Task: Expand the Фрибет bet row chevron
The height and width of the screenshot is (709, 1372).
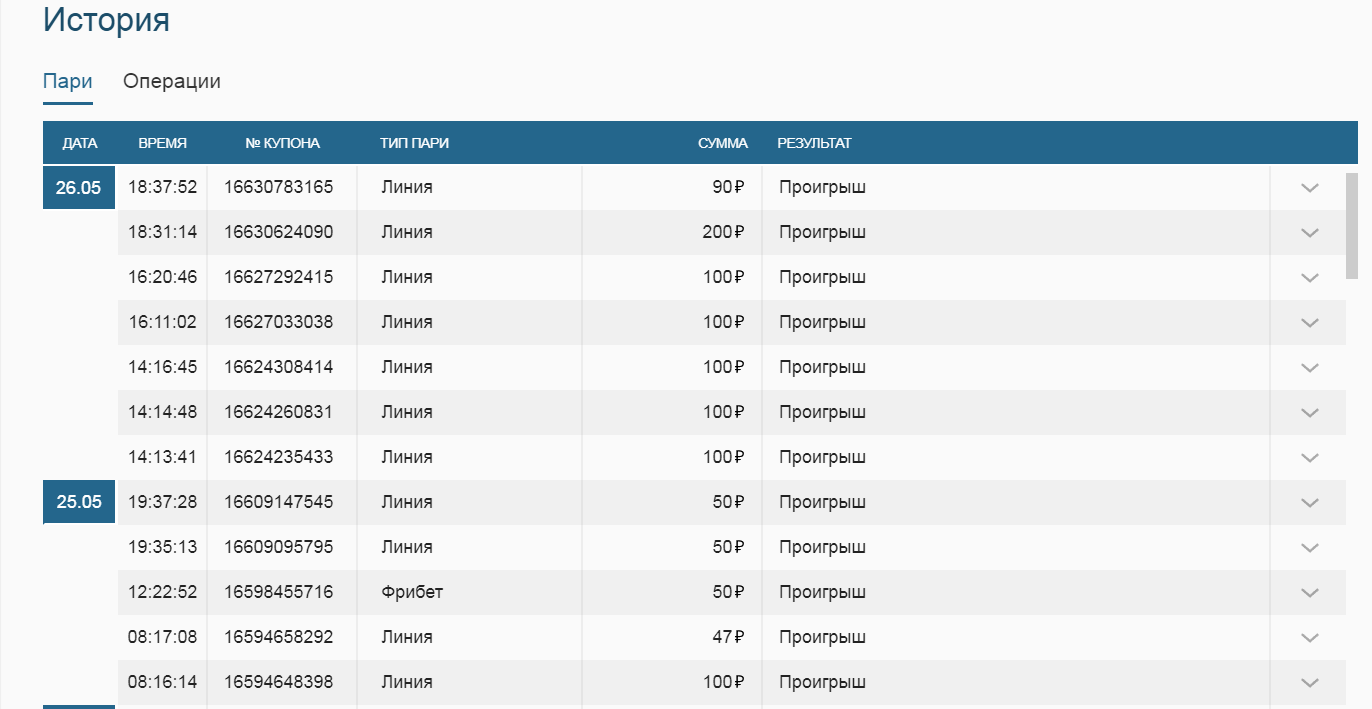Action: click(x=1310, y=593)
